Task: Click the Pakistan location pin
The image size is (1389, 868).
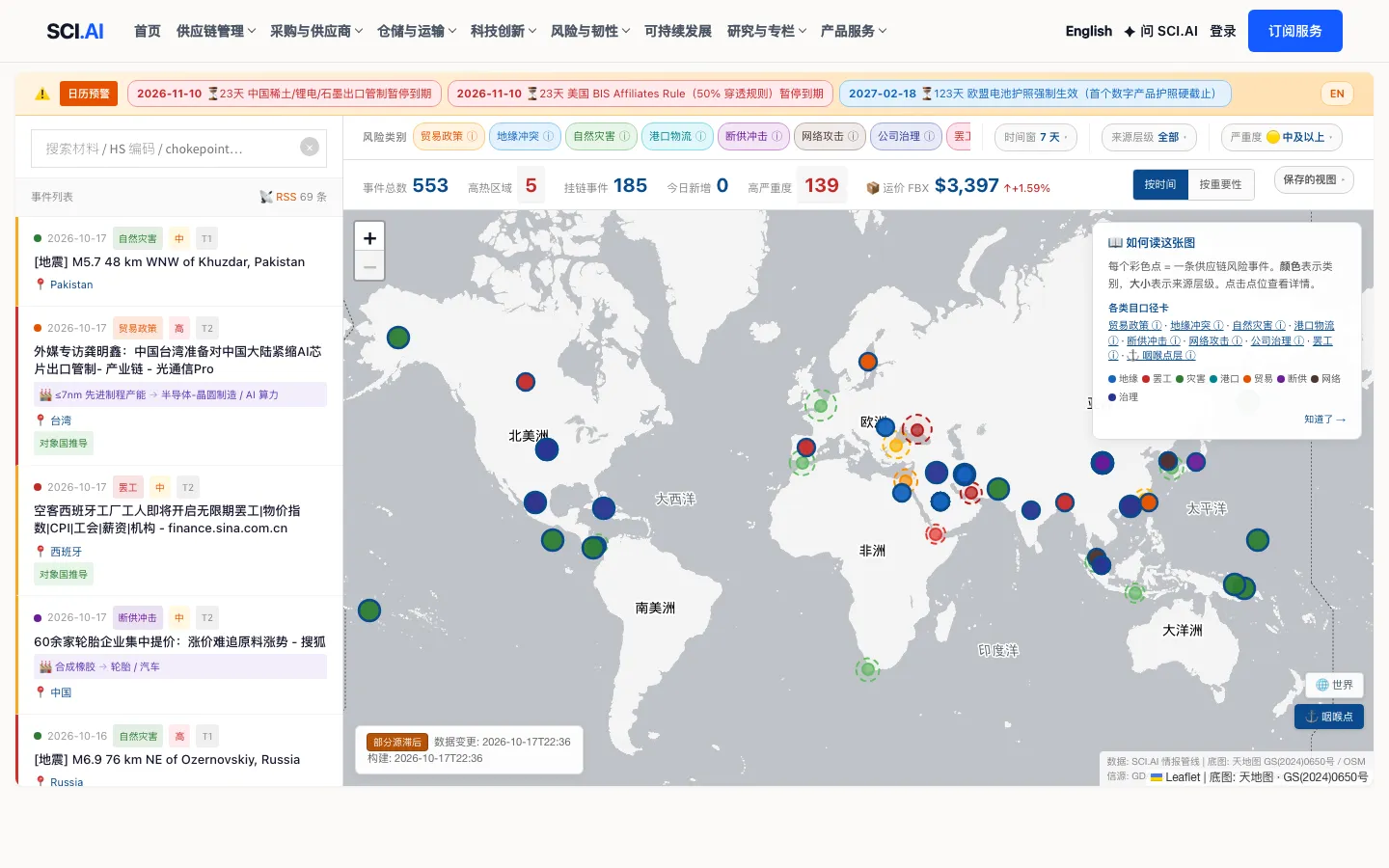Action: pos(41,285)
